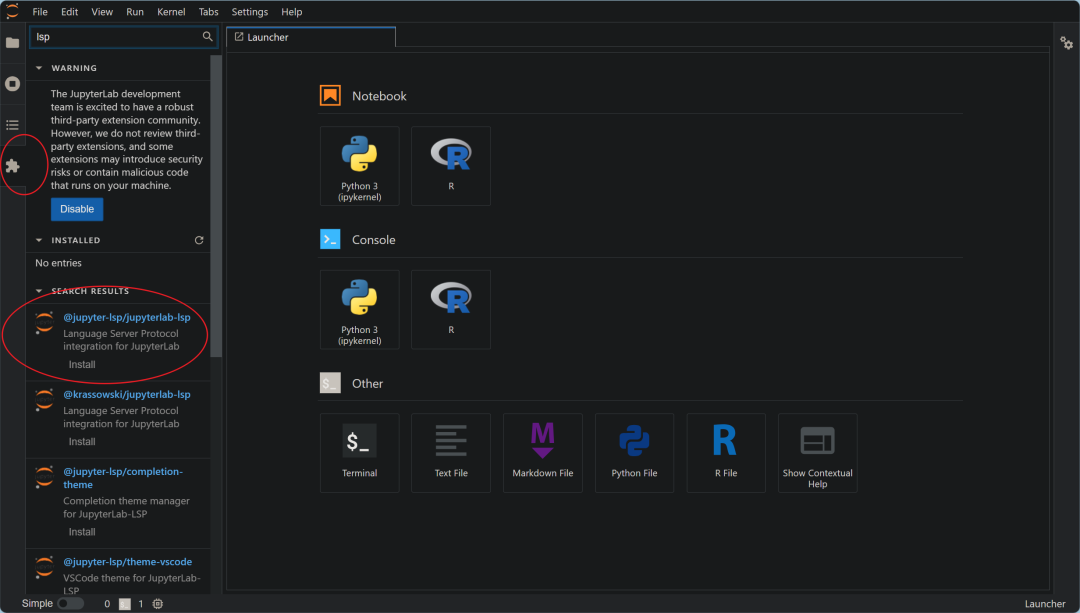
Task: Install @jupyter-lsp/completion-theme extension
Action: [x=82, y=532]
